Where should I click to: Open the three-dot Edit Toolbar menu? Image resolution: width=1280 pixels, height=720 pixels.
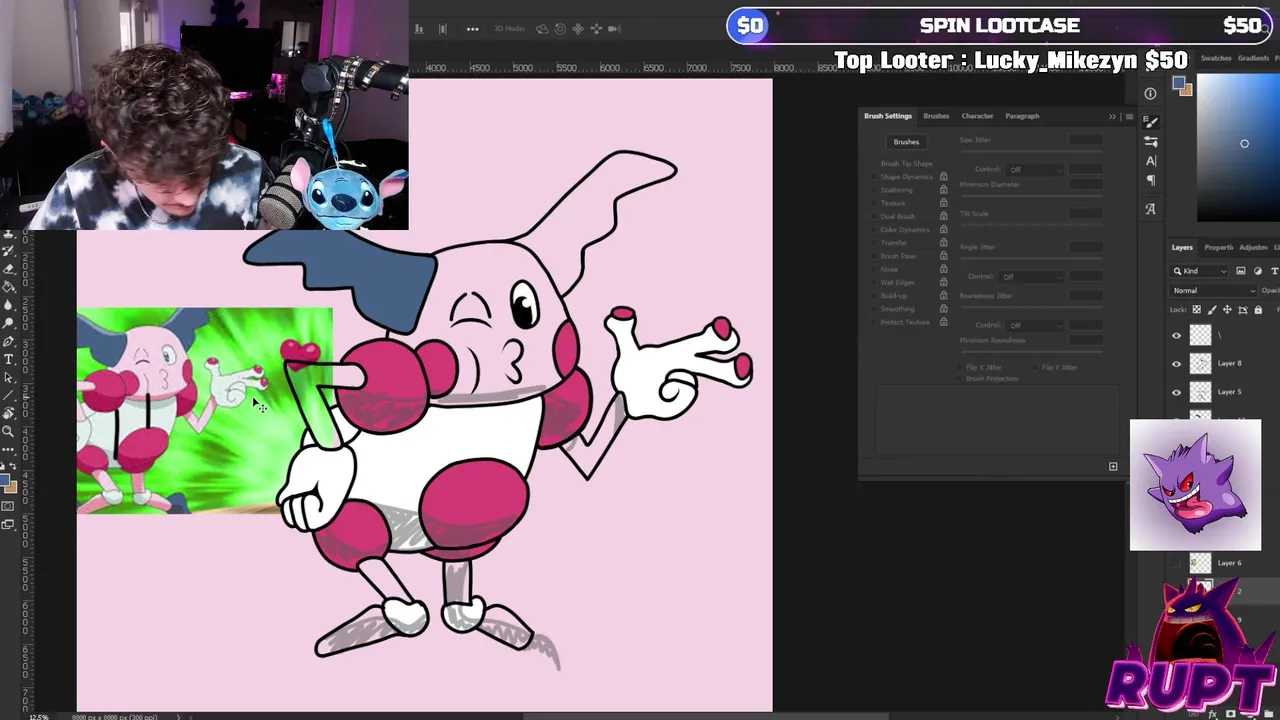point(8,449)
